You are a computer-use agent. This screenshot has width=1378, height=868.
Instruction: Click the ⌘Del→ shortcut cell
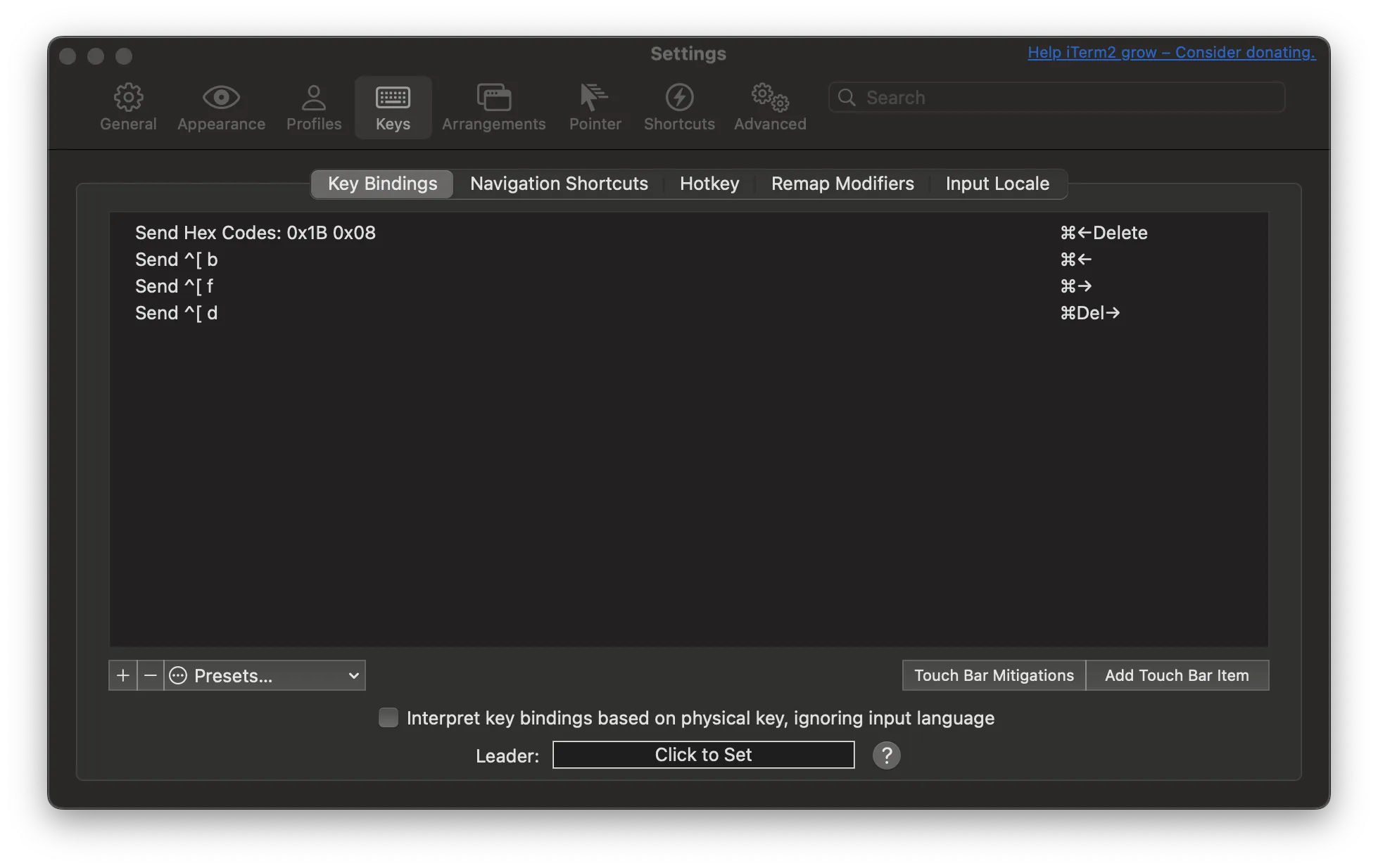pyautogui.click(x=1089, y=313)
